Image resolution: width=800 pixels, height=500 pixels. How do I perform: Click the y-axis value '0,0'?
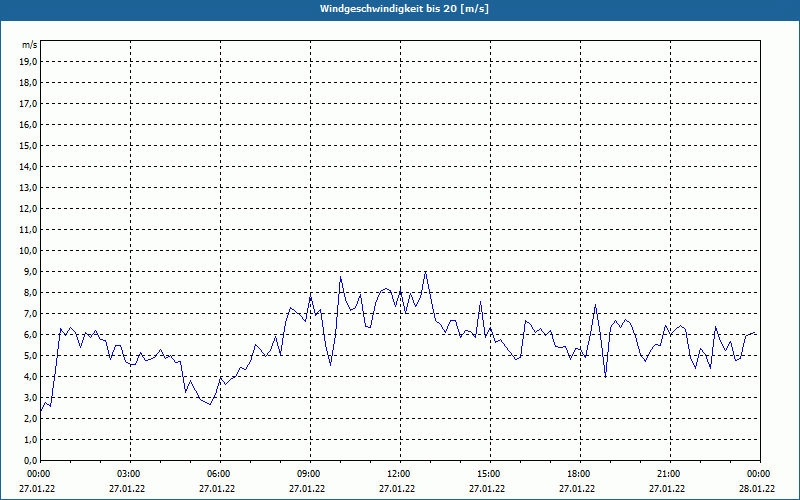pos(31,460)
